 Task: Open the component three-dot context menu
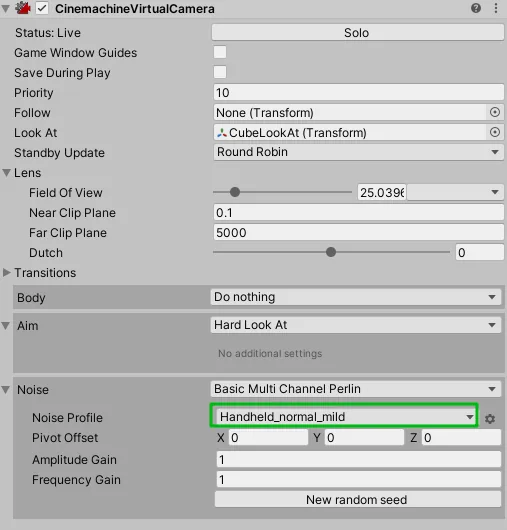click(496, 8)
